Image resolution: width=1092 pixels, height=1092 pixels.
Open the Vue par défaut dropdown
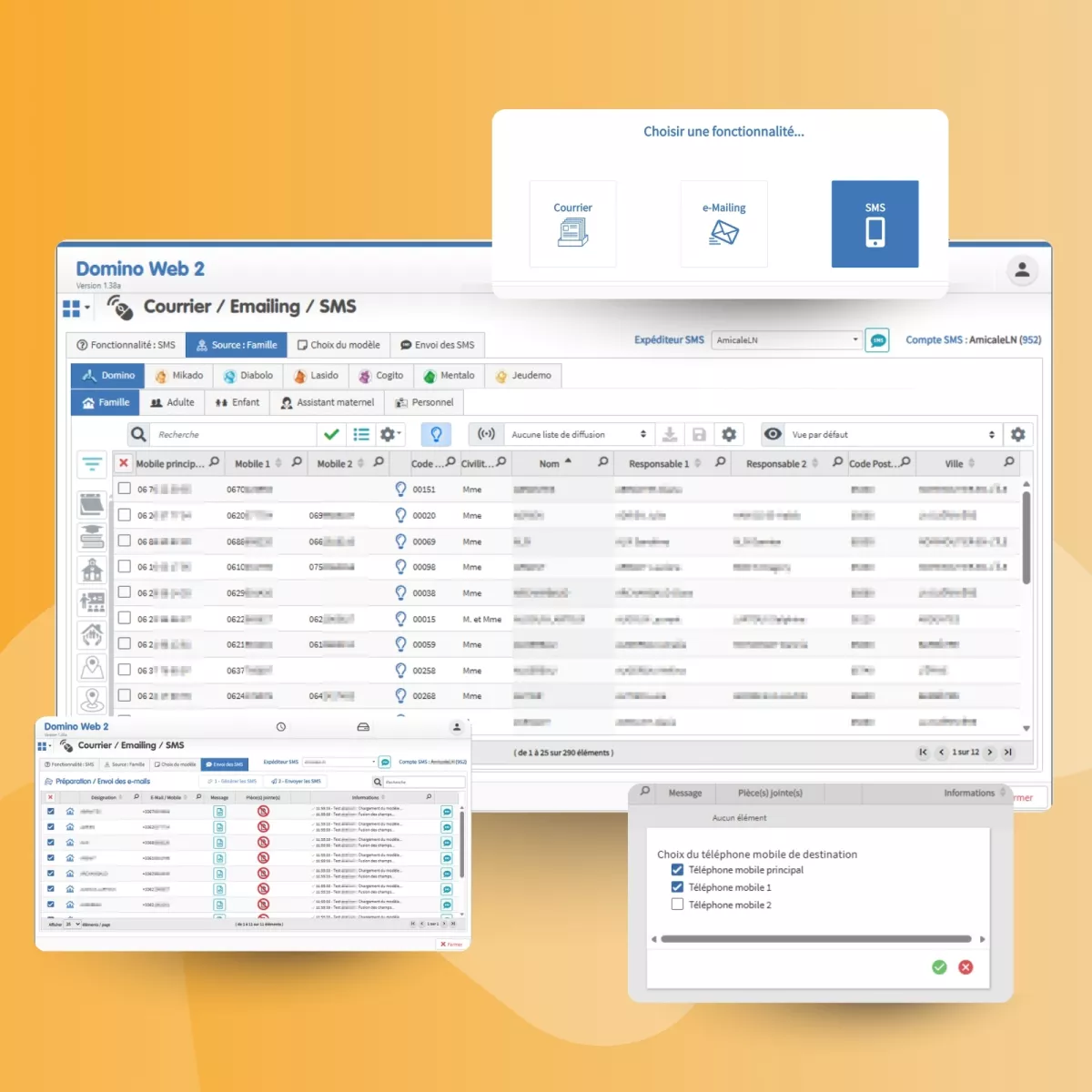coord(893,435)
